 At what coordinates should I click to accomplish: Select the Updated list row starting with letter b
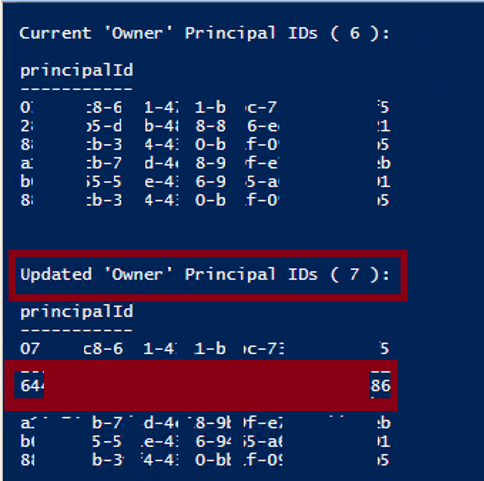205,442
